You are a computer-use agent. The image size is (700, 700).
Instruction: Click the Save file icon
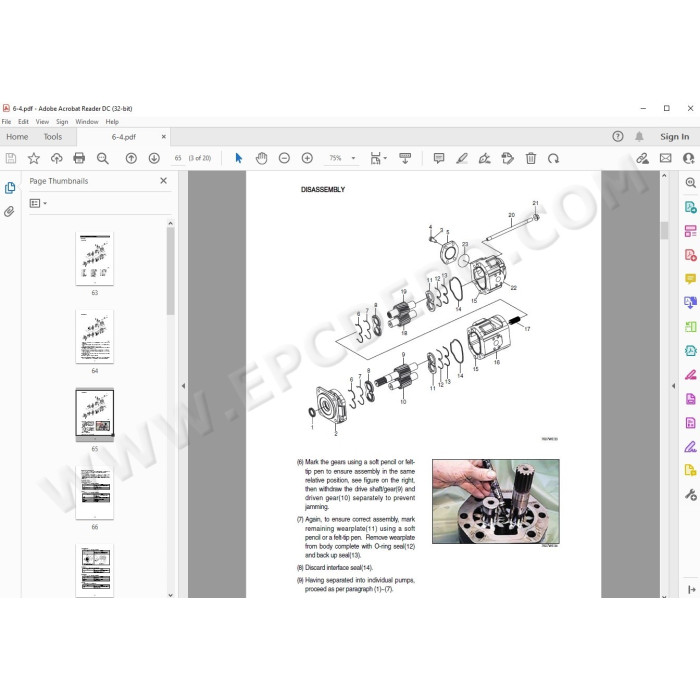pyautogui.click(x=11, y=158)
